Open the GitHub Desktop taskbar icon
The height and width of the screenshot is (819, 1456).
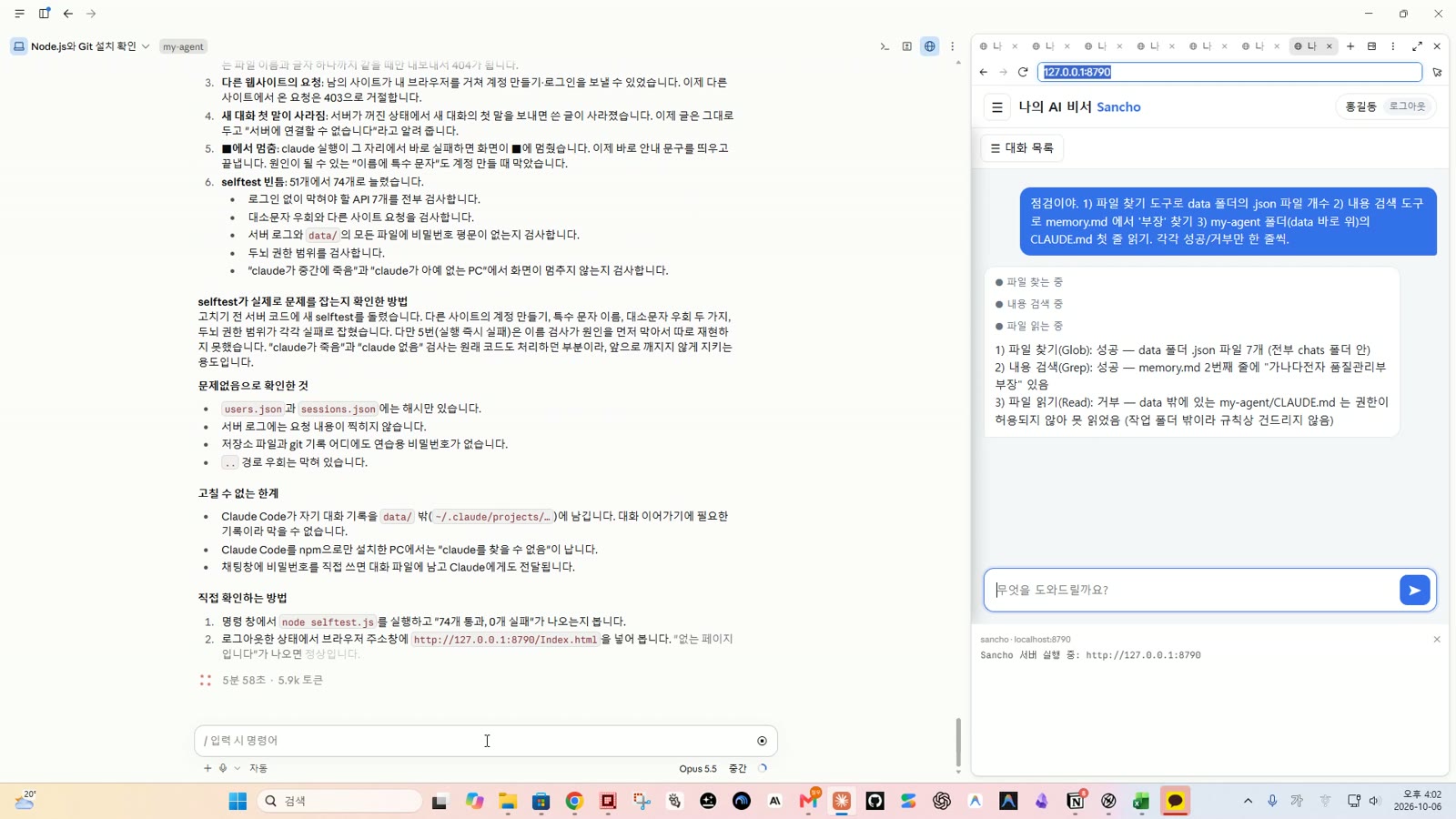pos(875,801)
